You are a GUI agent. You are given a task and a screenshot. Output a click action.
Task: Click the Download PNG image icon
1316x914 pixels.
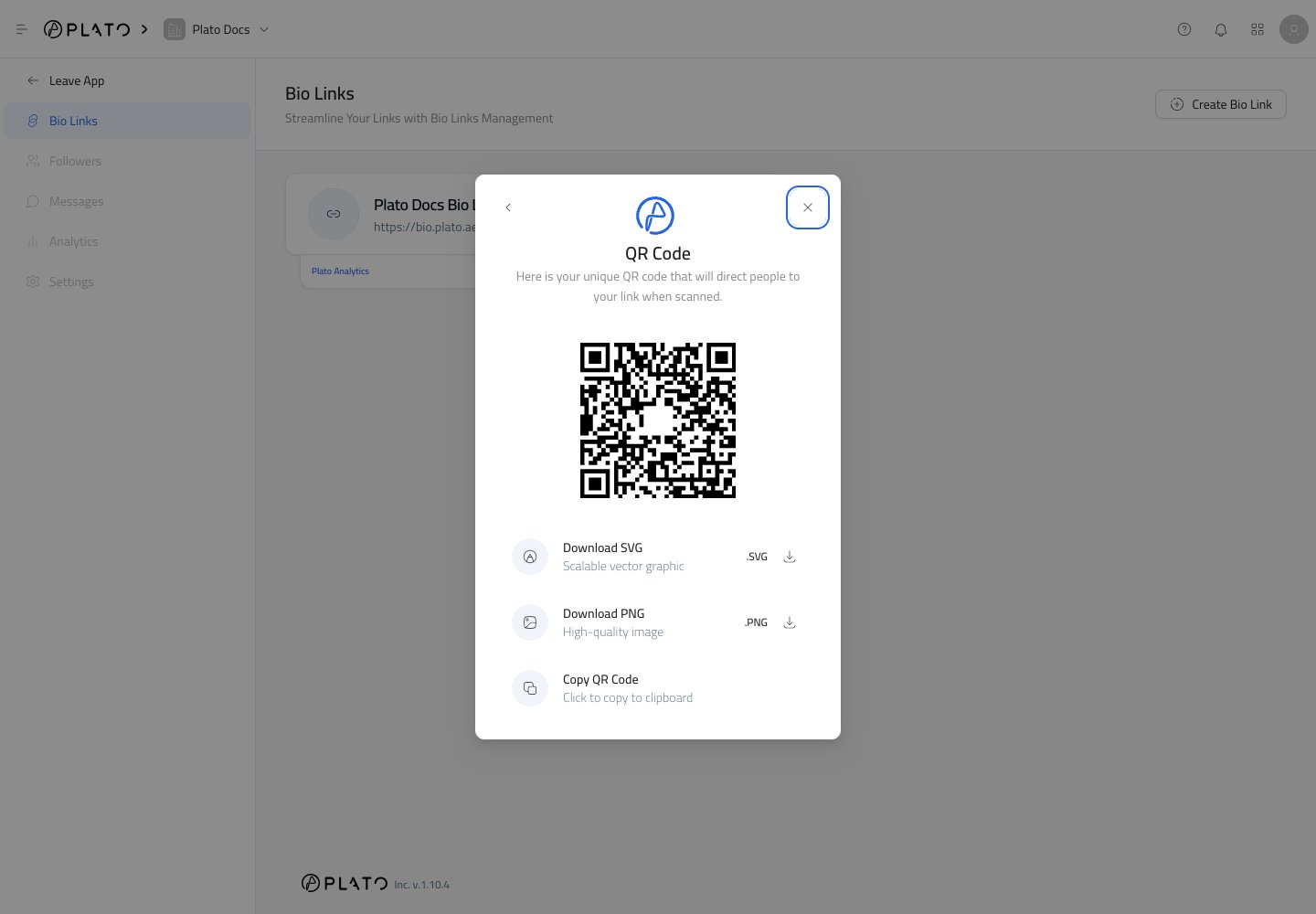(530, 622)
